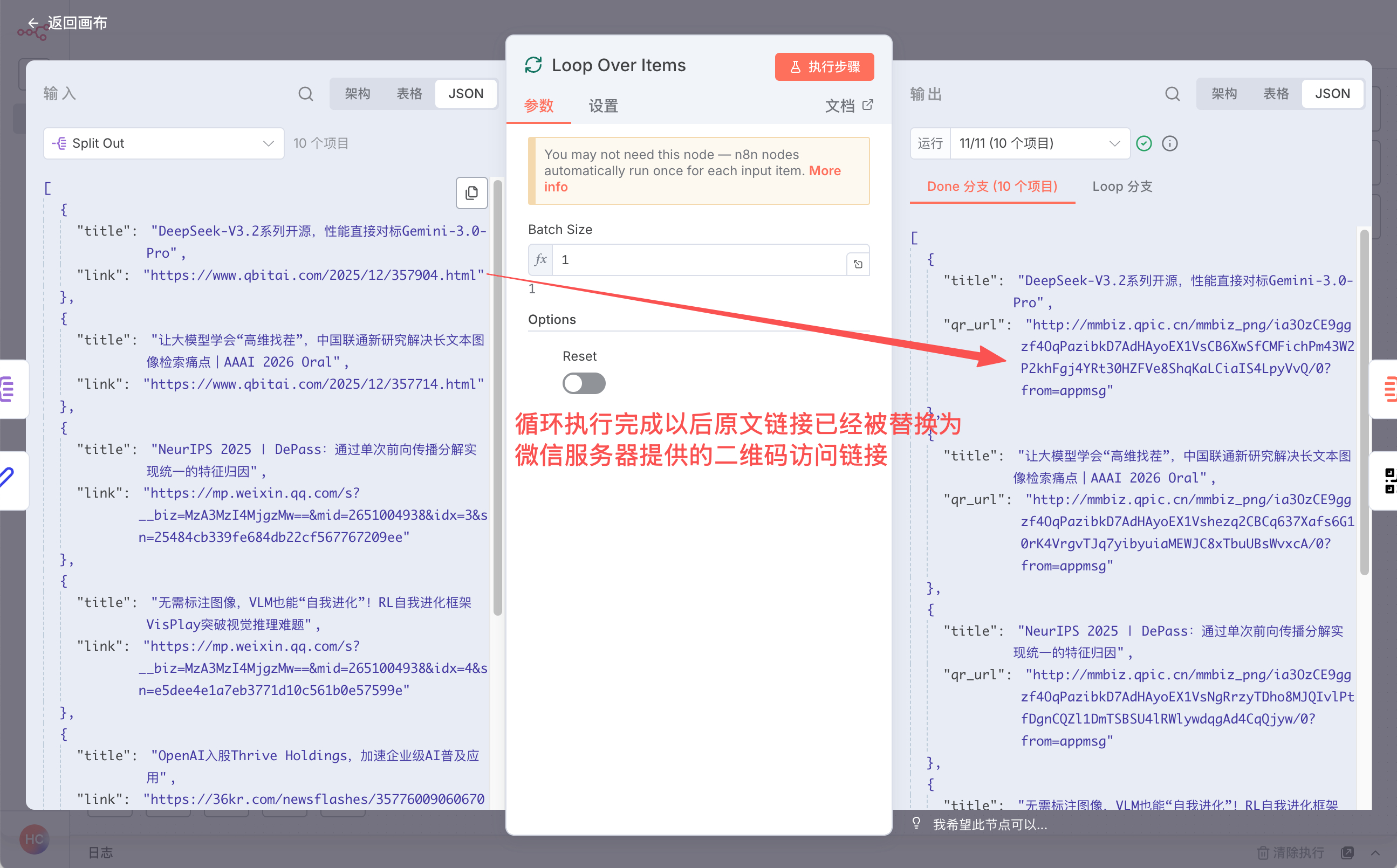Switch input view to 表格 mode
The width and height of the screenshot is (1397, 868).
[x=409, y=94]
